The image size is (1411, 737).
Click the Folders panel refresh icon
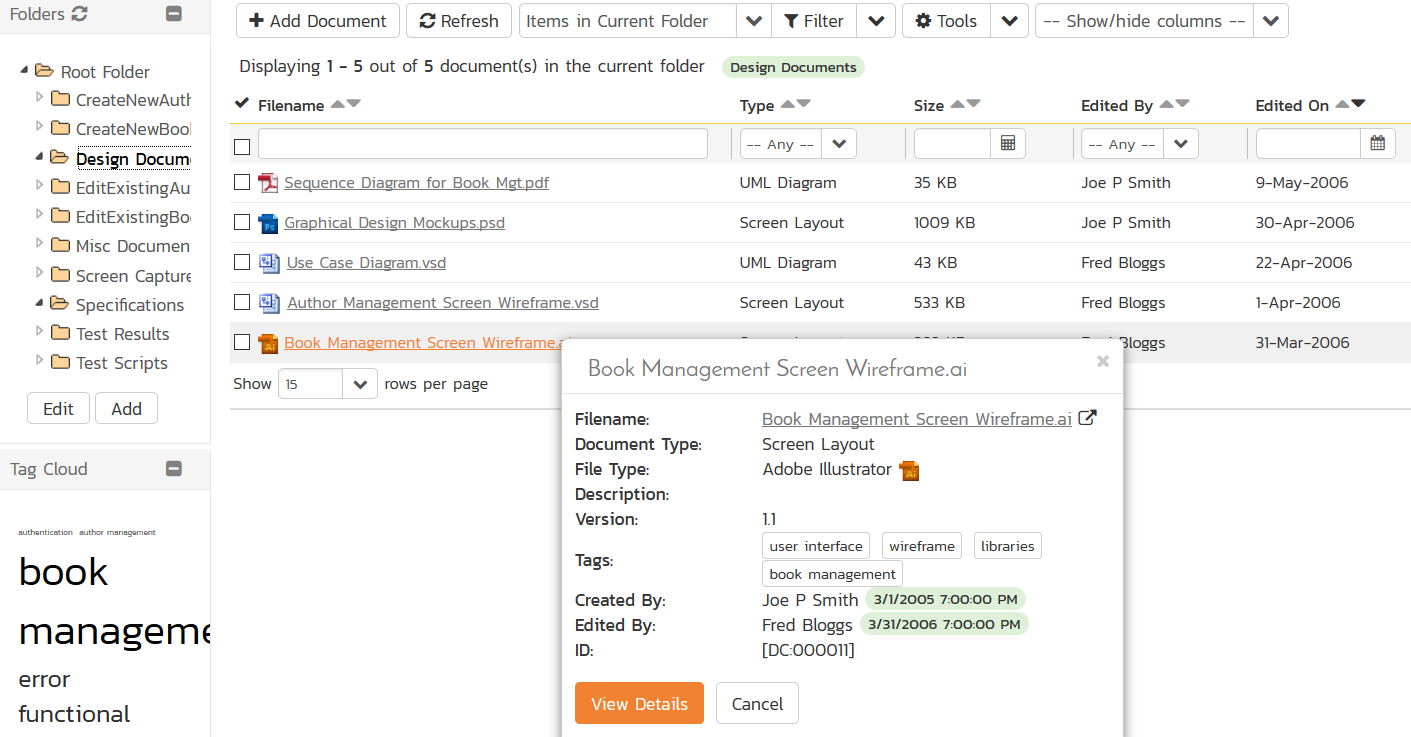pos(80,14)
